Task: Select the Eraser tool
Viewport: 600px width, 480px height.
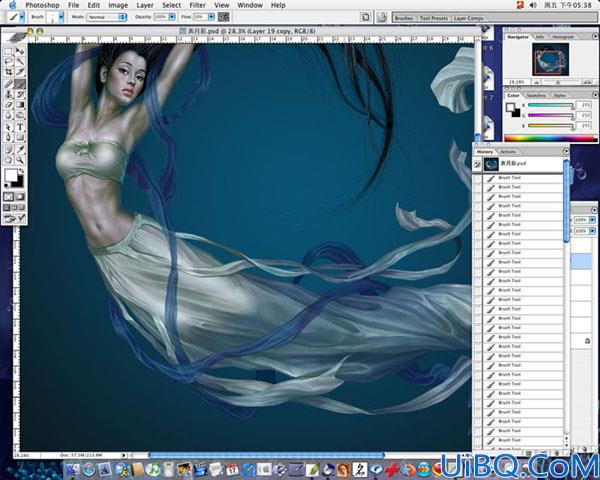Action: pyautogui.click(x=8, y=104)
